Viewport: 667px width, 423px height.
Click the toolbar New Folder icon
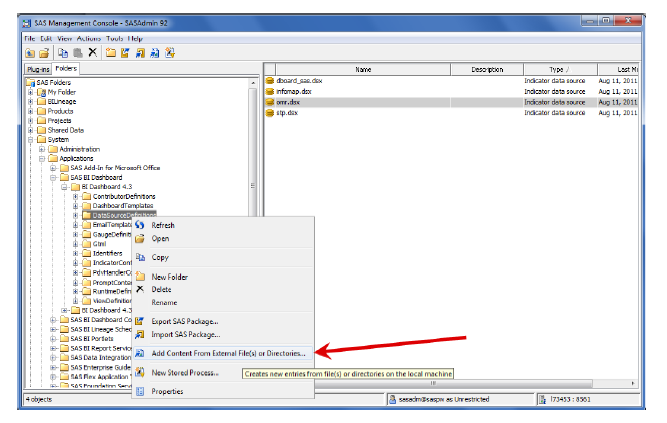coord(111,53)
